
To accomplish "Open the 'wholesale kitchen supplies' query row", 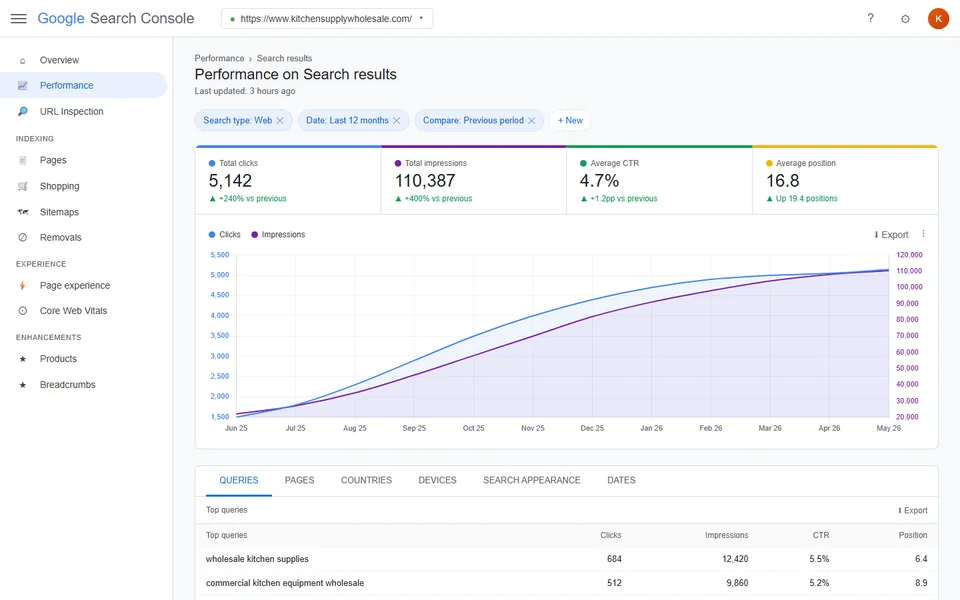I will coord(566,559).
